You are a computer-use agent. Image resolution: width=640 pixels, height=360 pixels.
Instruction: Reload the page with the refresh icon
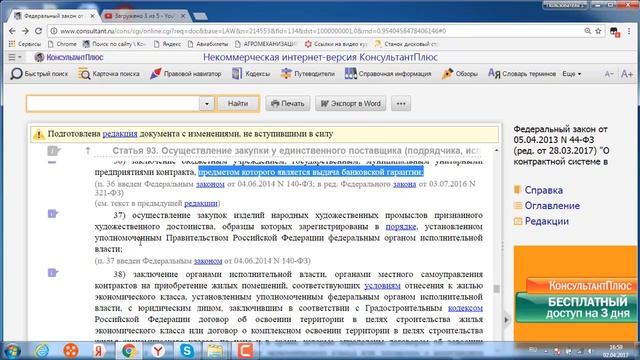click(38, 31)
